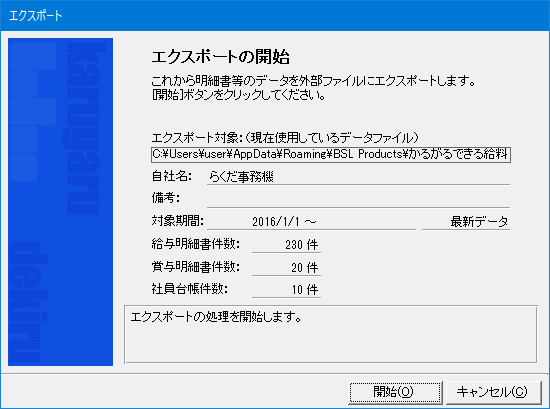
Task: Click the 社員台帳件数 value 10 件
Action: click(x=286, y=289)
